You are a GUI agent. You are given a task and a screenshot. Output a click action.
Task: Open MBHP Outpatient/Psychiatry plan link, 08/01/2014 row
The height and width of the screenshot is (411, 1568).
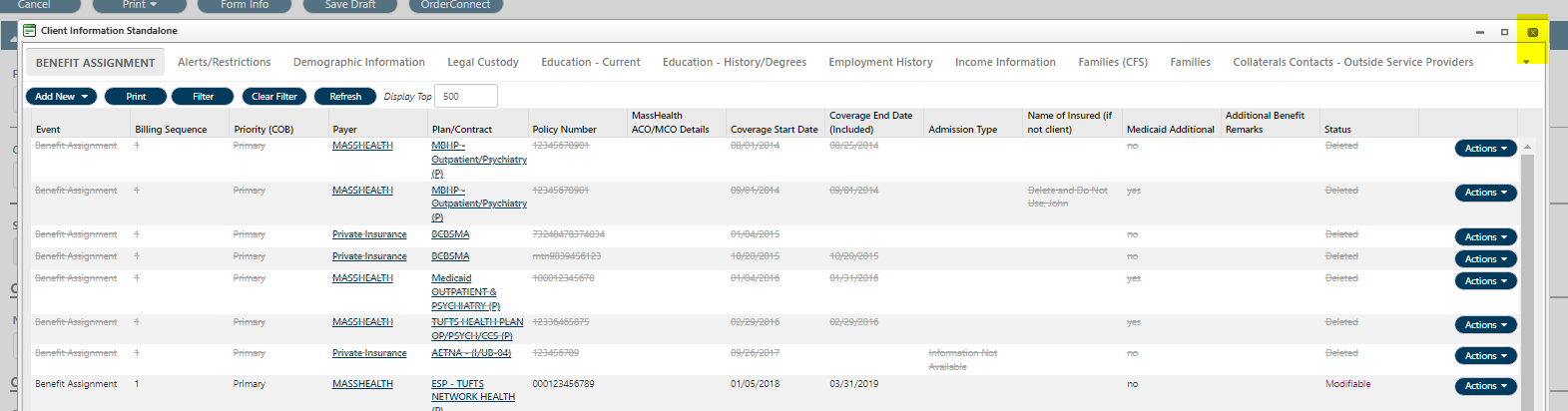click(x=479, y=160)
